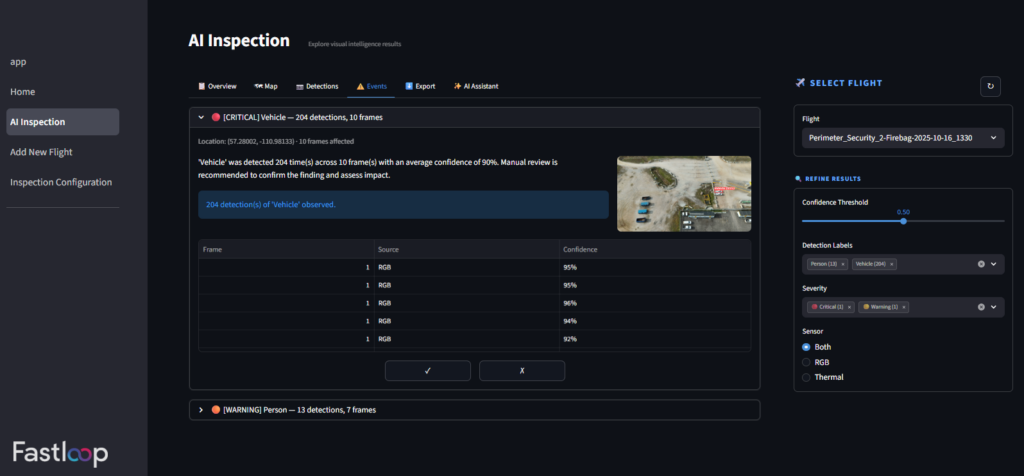Click the refresh flights icon button
The width and height of the screenshot is (1024, 476).
coord(990,87)
